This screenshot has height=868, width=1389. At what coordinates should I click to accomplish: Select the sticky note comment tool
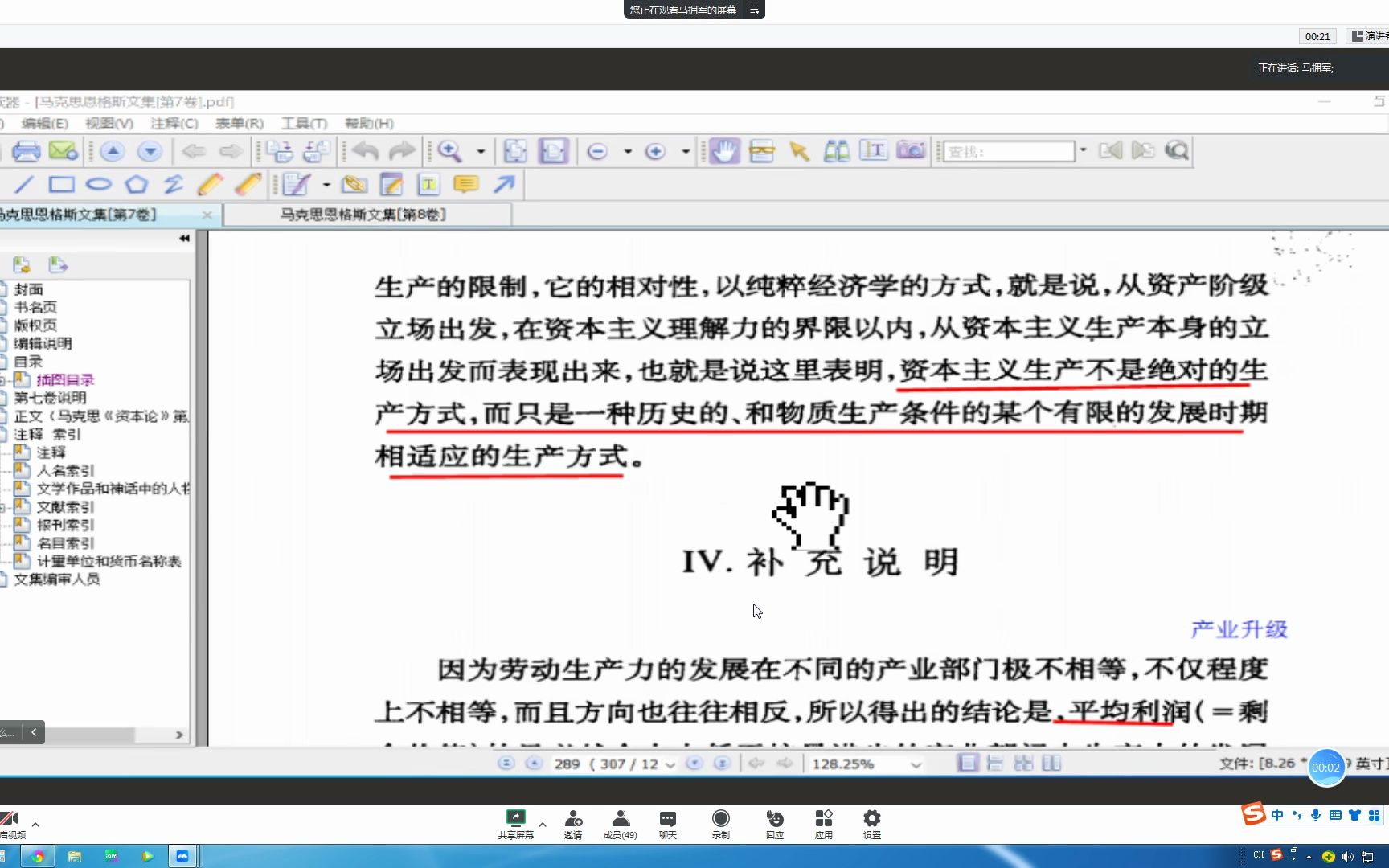[466, 185]
